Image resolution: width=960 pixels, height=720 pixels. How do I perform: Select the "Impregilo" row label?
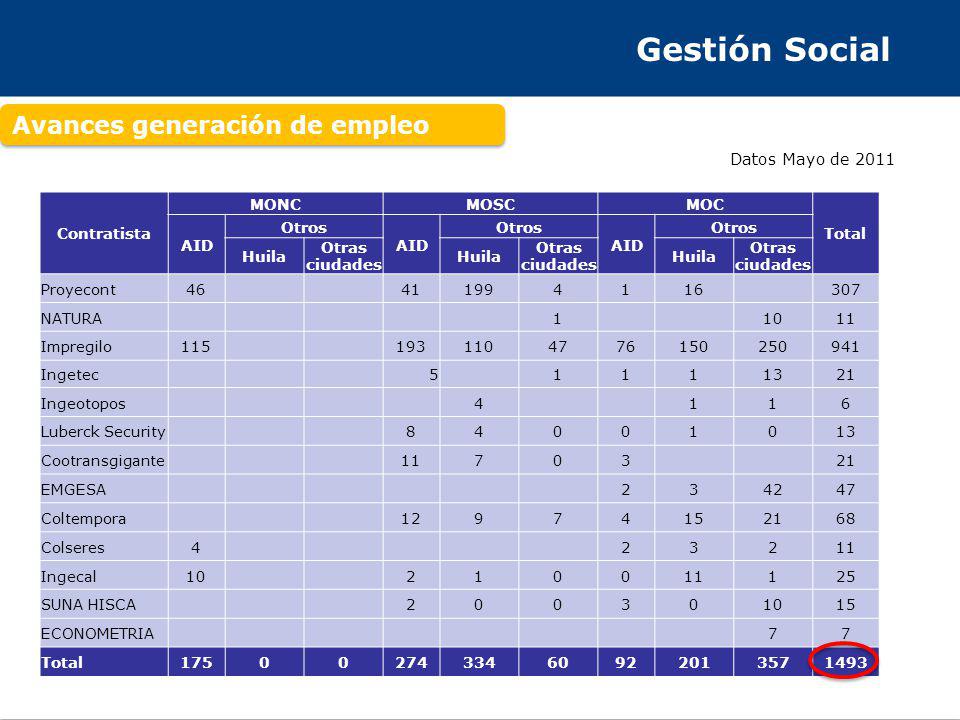[x=77, y=347]
